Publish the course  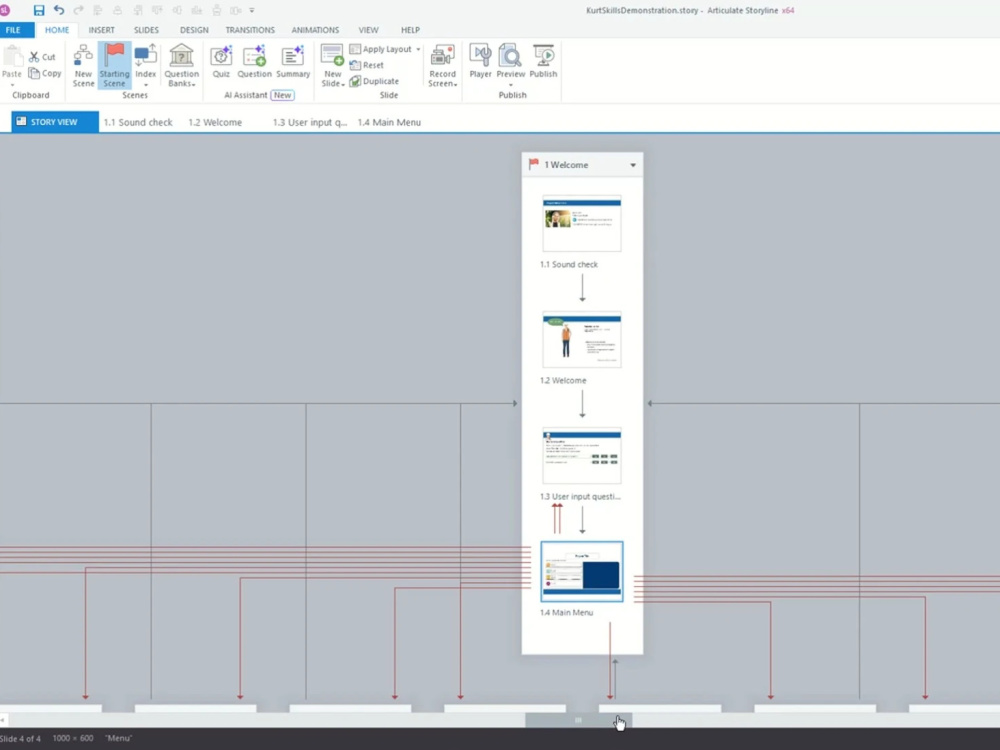point(543,61)
